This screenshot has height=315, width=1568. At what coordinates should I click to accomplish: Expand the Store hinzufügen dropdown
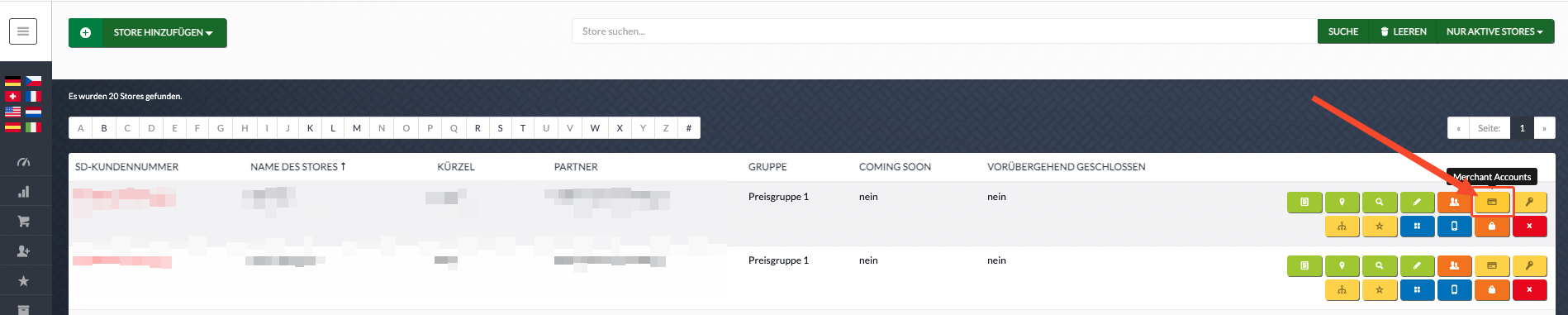pos(148,33)
